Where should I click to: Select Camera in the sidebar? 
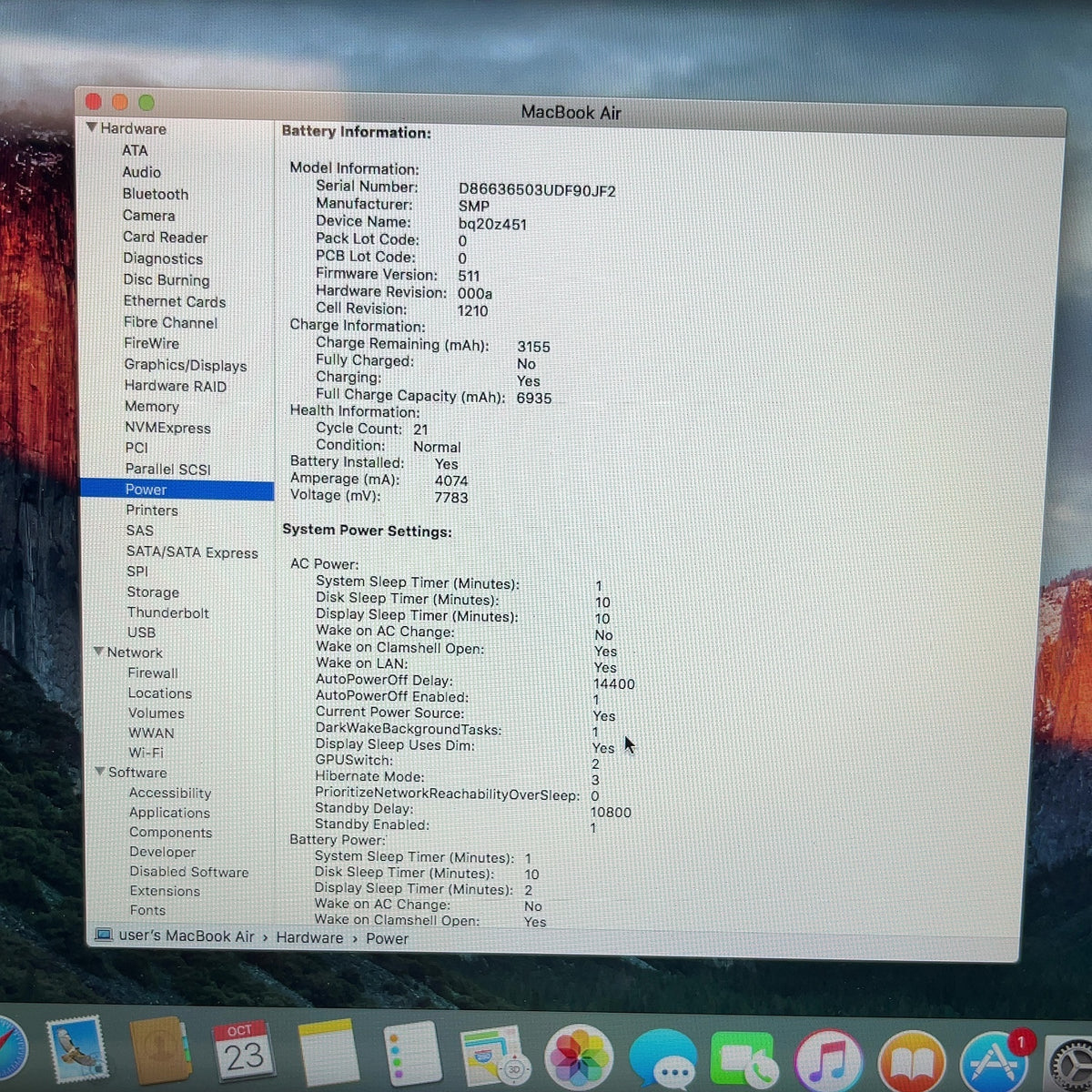coord(149,216)
